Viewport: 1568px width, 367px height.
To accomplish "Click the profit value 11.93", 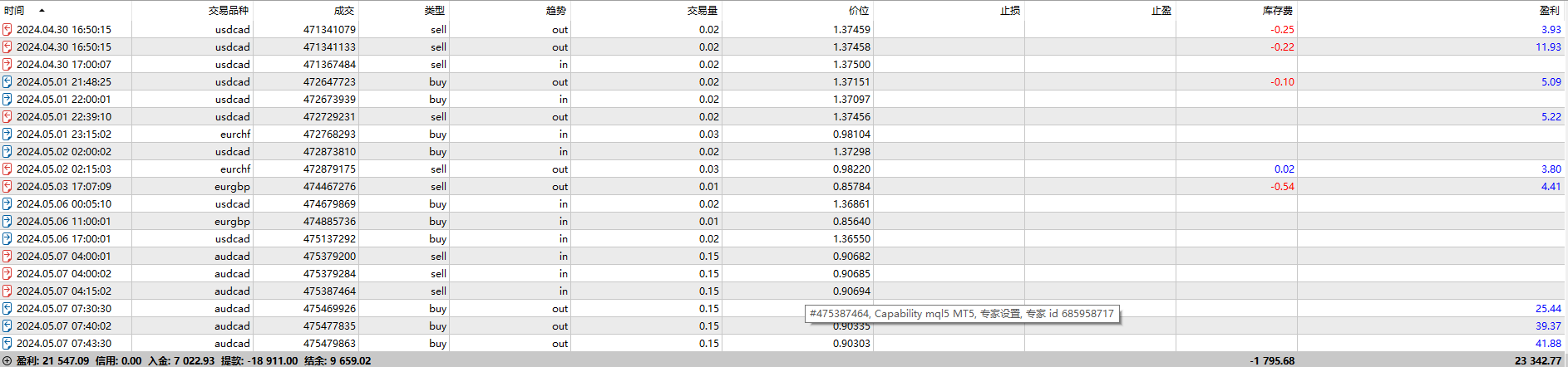I will [1548, 46].
